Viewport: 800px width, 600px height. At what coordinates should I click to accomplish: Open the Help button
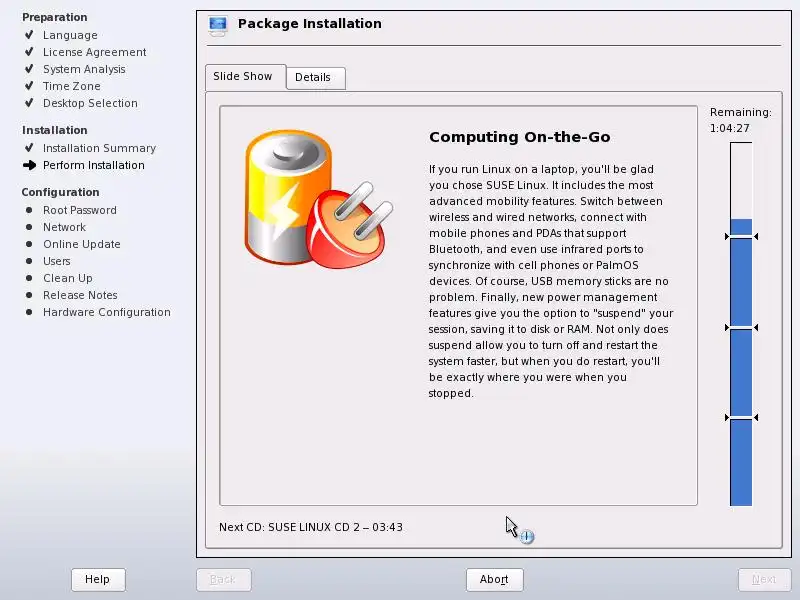click(98, 579)
